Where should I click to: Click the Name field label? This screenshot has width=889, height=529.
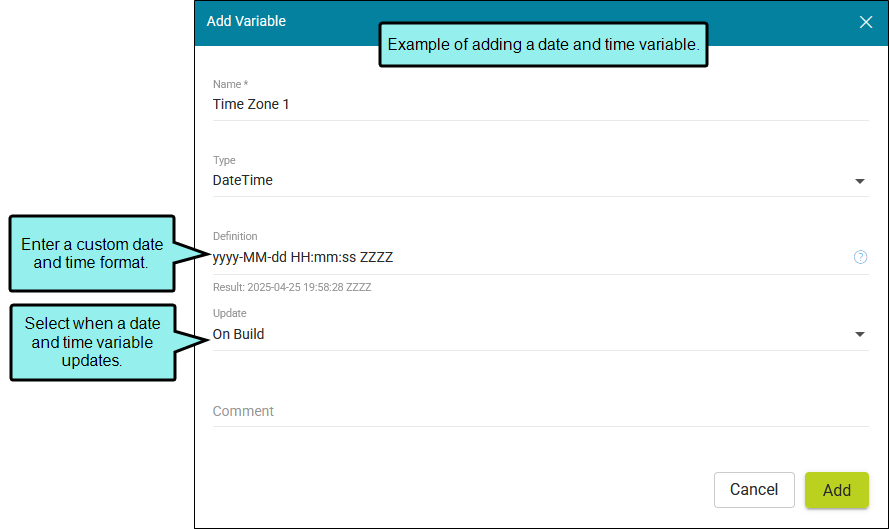(230, 84)
